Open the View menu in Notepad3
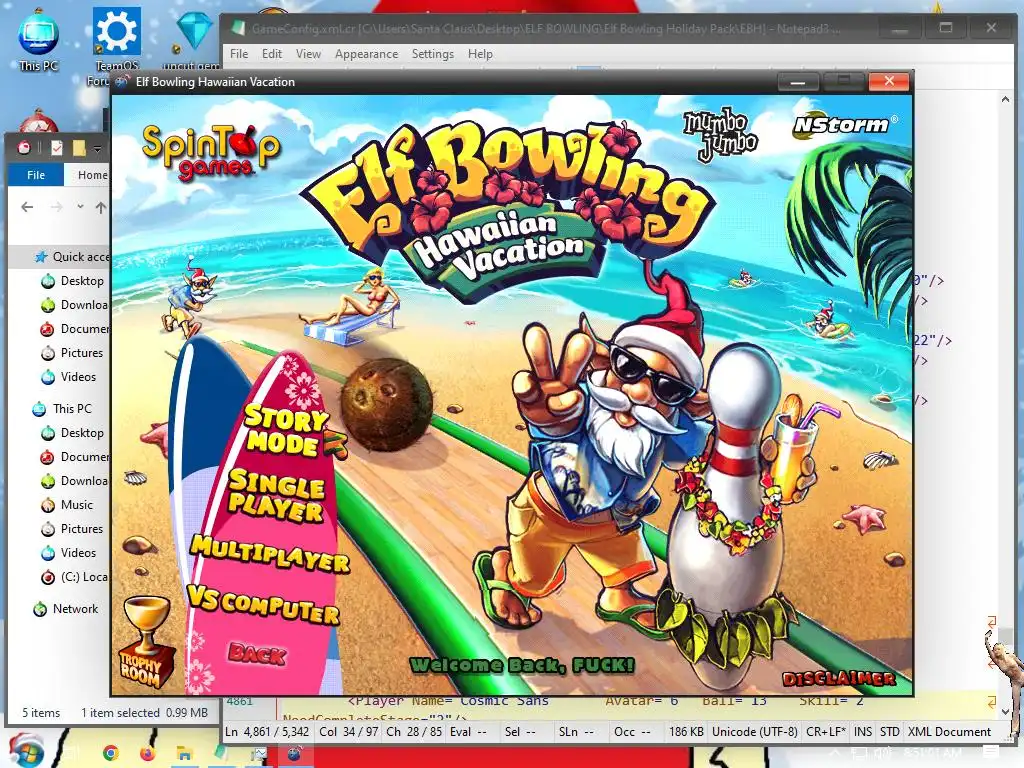1024x768 pixels. [x=308, y=54]
